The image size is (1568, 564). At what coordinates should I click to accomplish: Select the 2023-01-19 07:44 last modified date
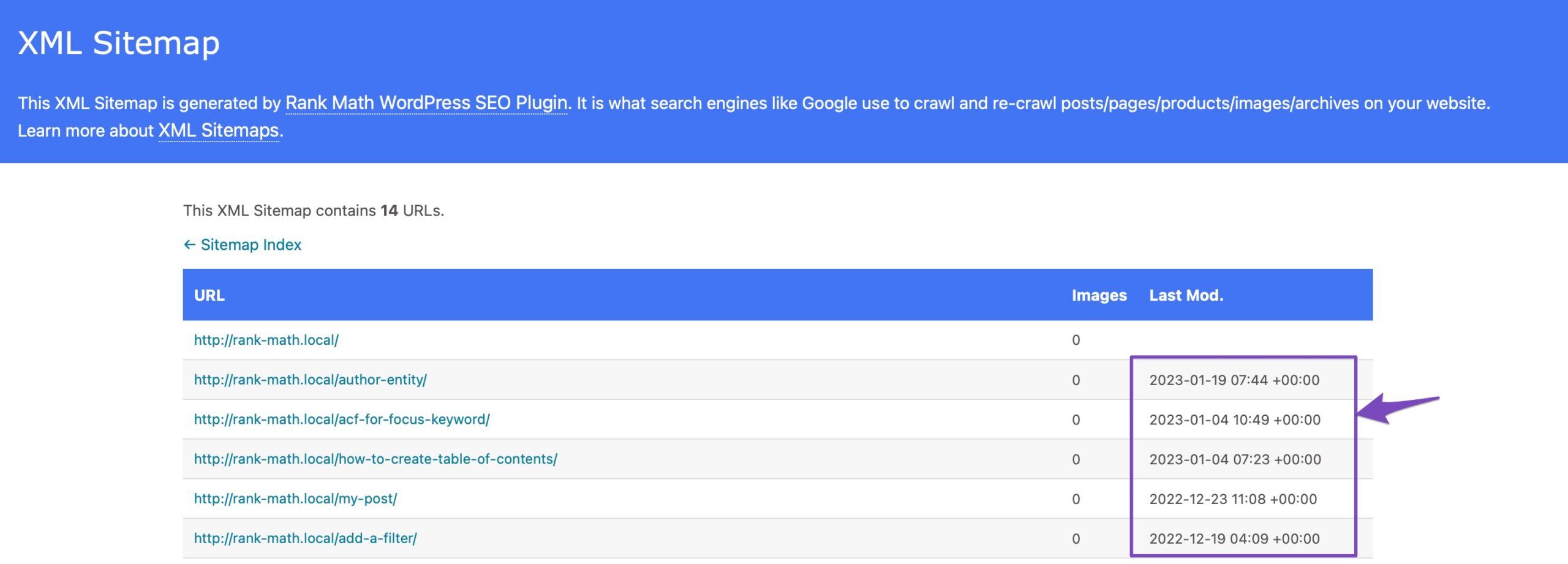click(x=1234, y=380)
